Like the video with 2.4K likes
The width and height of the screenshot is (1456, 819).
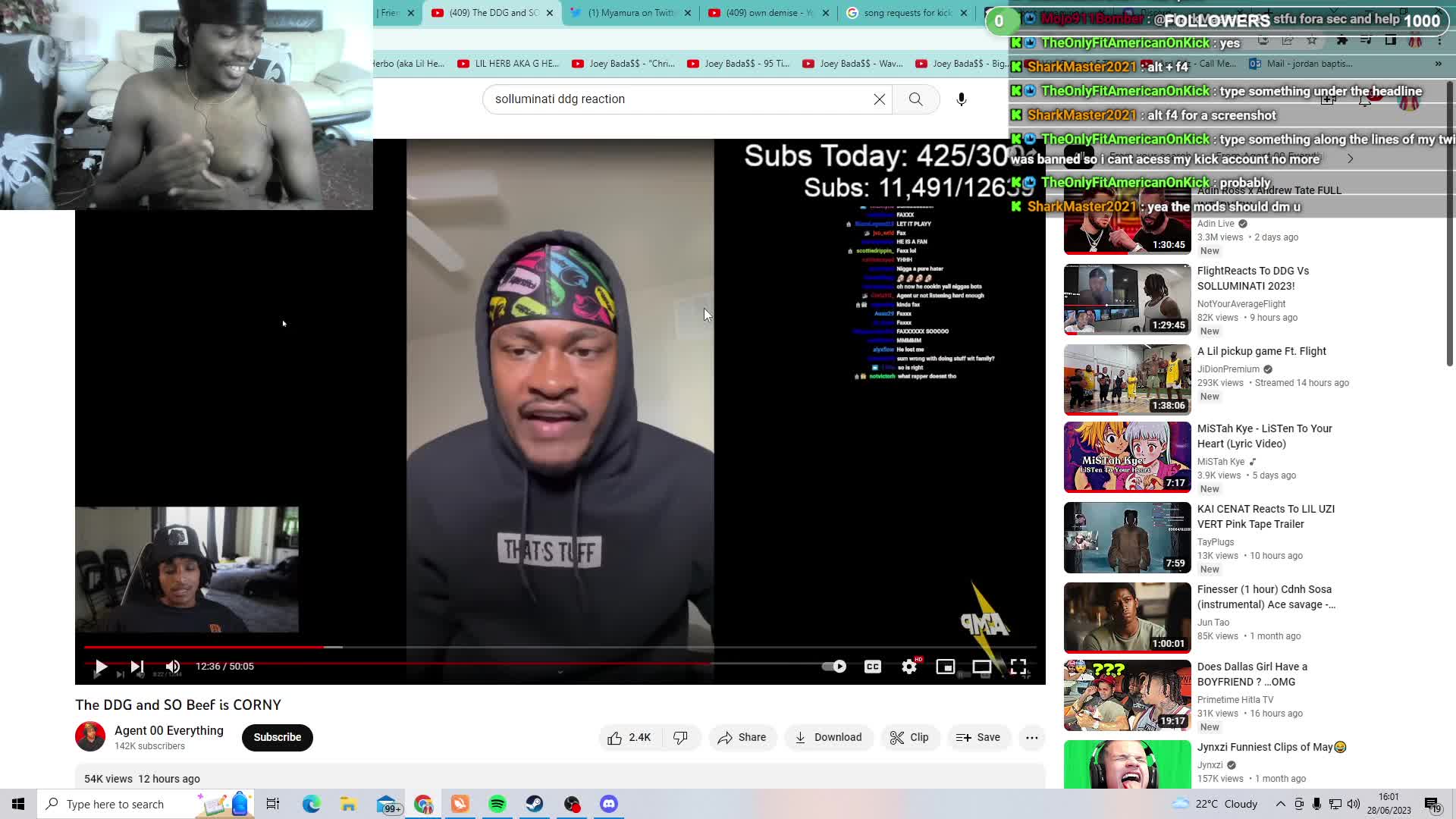point(629,737)
